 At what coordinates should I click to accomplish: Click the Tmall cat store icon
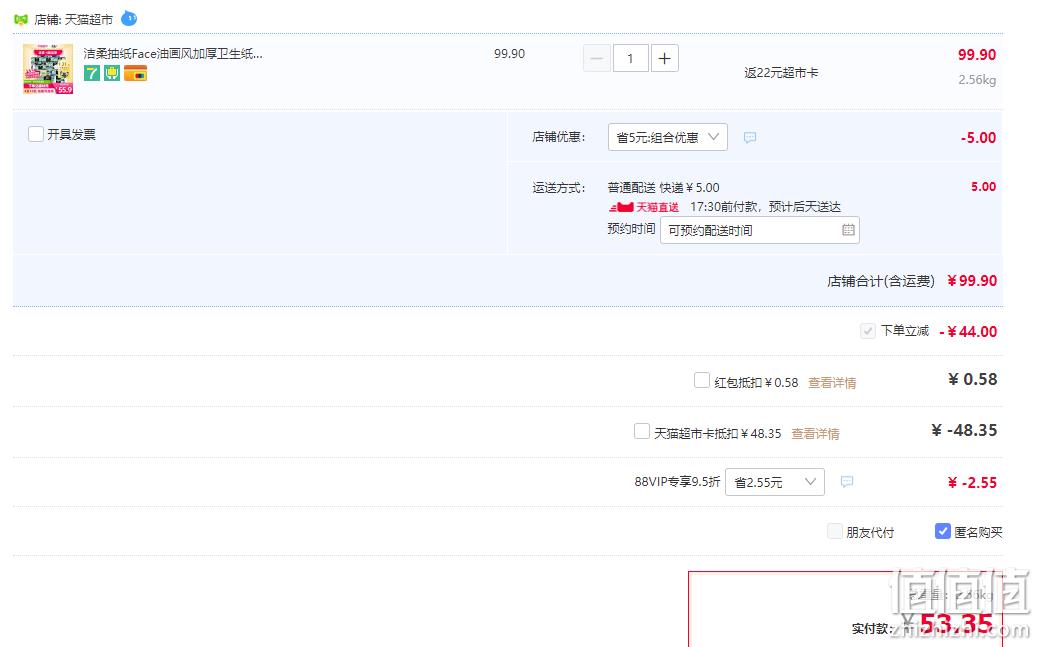click(21, 19)
